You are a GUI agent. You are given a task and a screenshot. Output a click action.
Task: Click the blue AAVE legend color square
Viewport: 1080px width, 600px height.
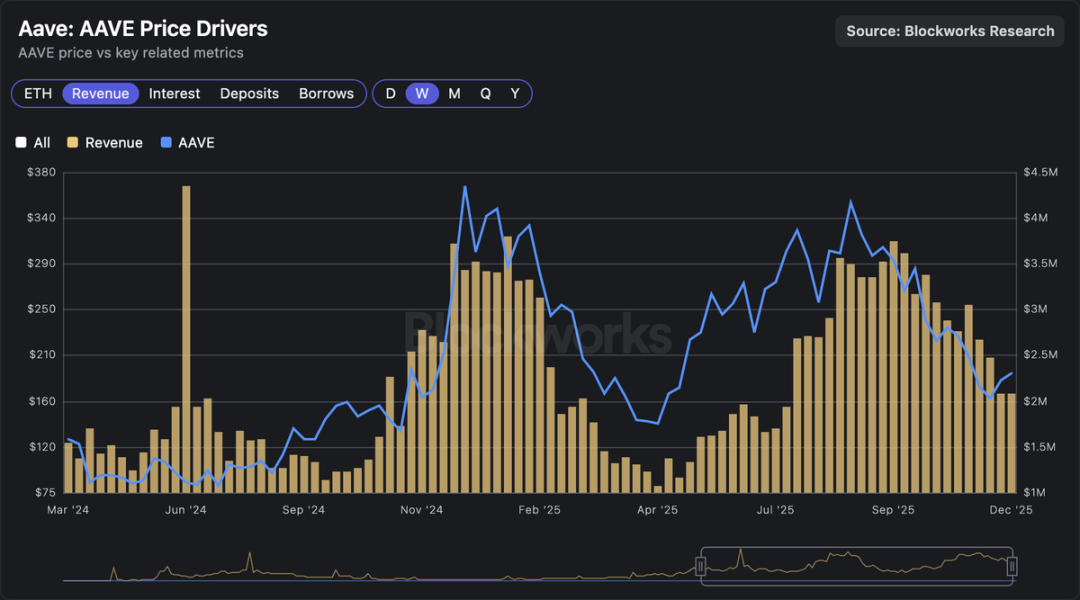(x=166, y=143)
